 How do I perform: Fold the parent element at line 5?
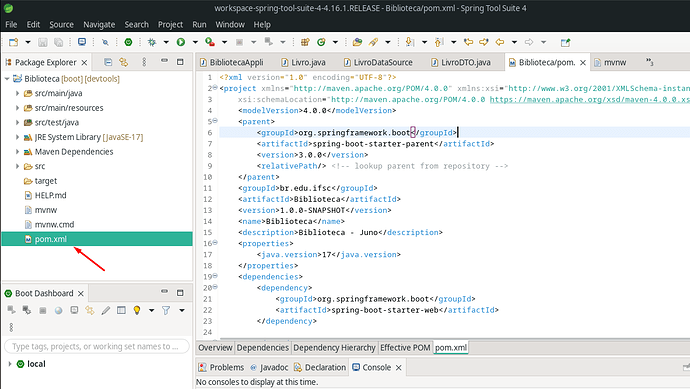(215, 121)
